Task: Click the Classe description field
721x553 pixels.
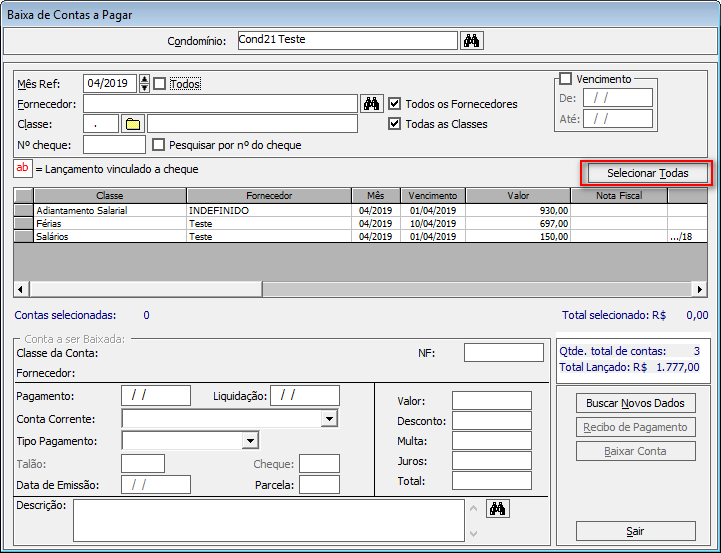Action: point(252,124)
